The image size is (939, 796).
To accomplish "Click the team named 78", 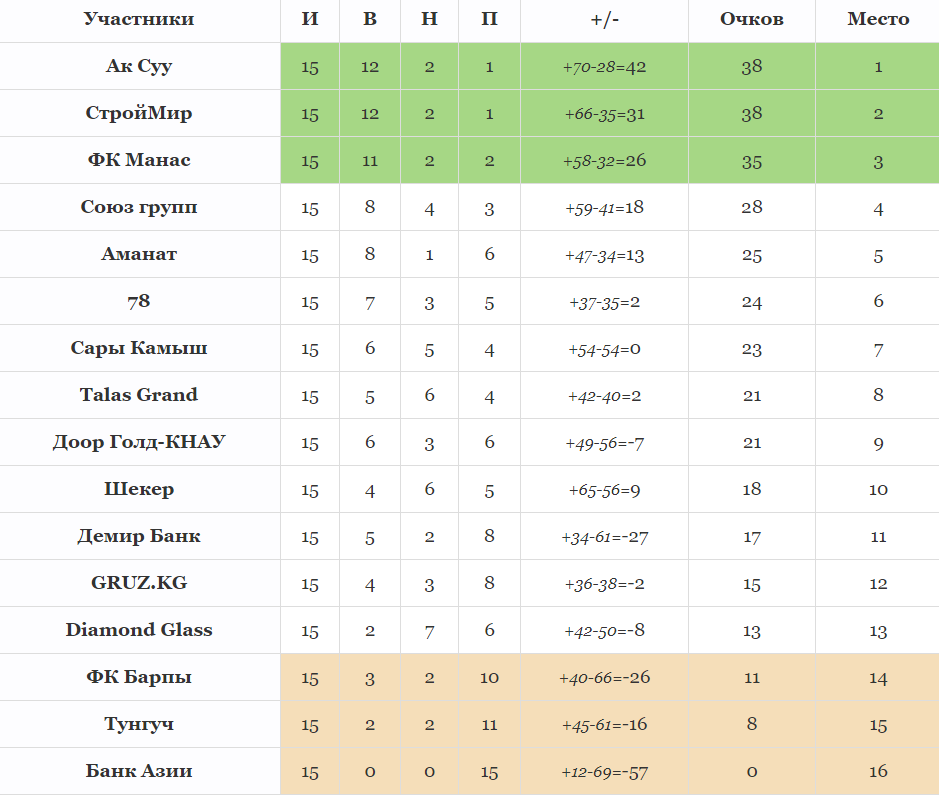I will click(x=139, y=301).
